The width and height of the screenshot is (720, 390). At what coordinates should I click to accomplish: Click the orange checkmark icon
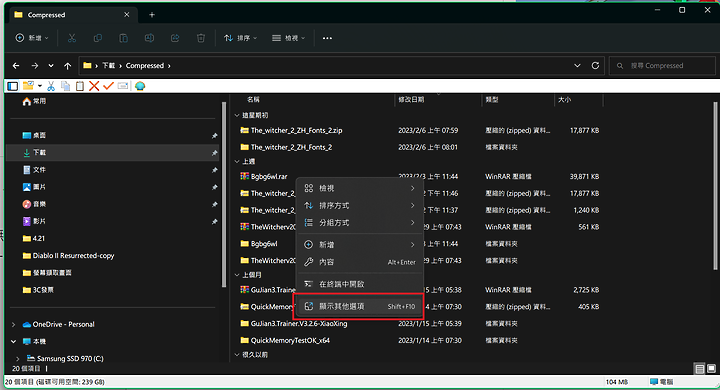[x=108, y=86]
